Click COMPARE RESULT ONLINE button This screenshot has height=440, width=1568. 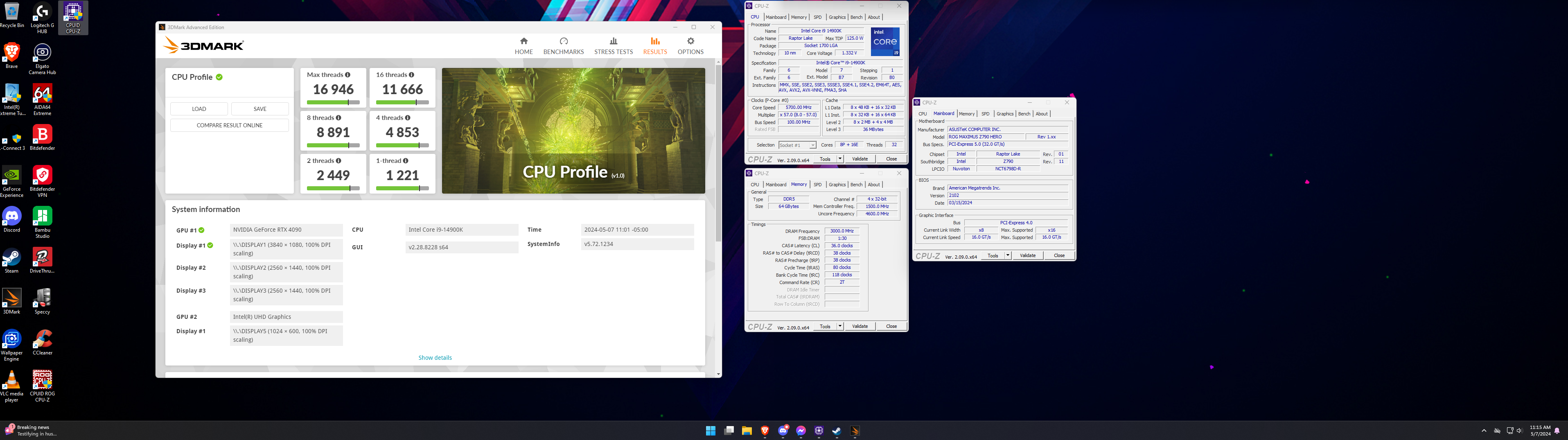pyautogui.click(x=230, y=125)
